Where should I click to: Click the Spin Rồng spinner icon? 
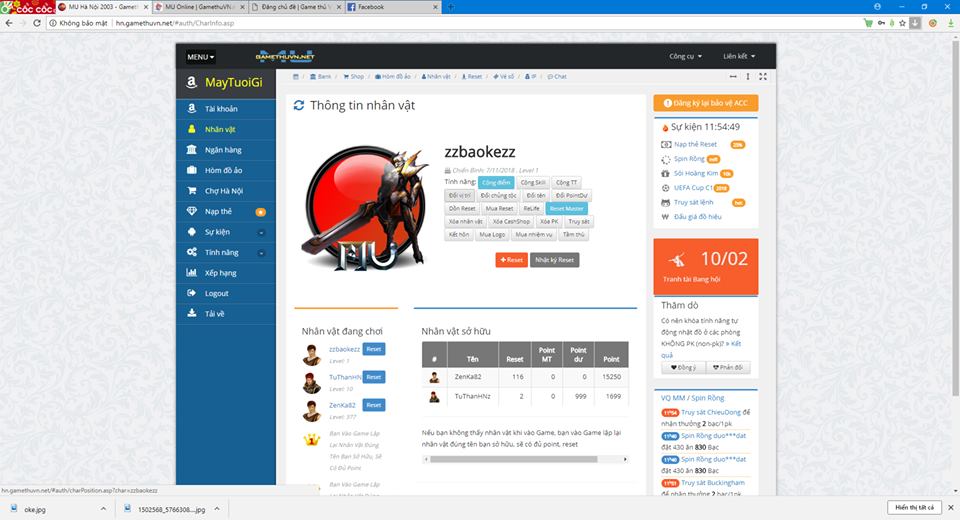point(666,159)
